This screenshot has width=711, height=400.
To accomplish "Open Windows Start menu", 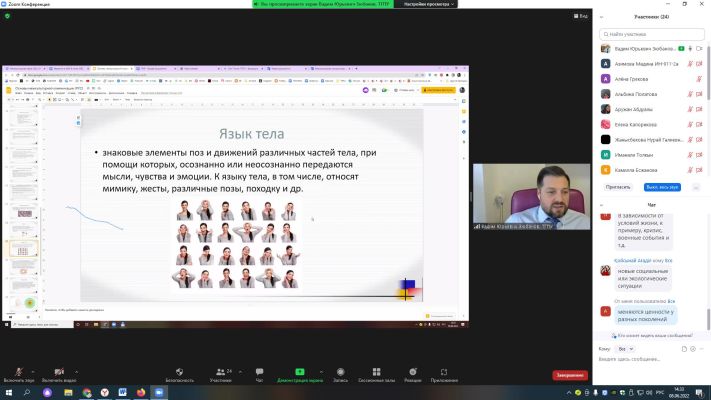I will [x=9, y=392].
